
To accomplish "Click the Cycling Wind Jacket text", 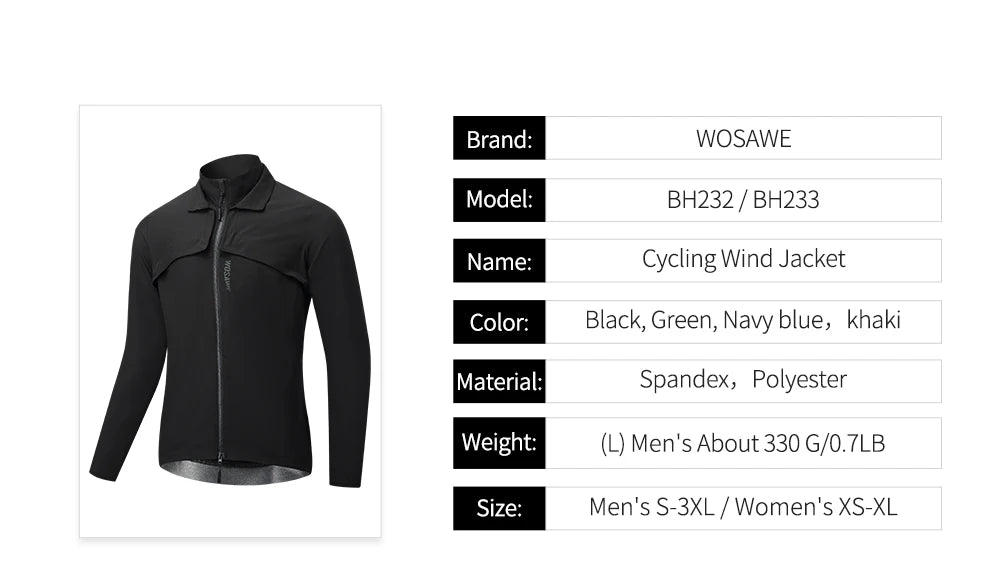I will (x=743, y=260).
